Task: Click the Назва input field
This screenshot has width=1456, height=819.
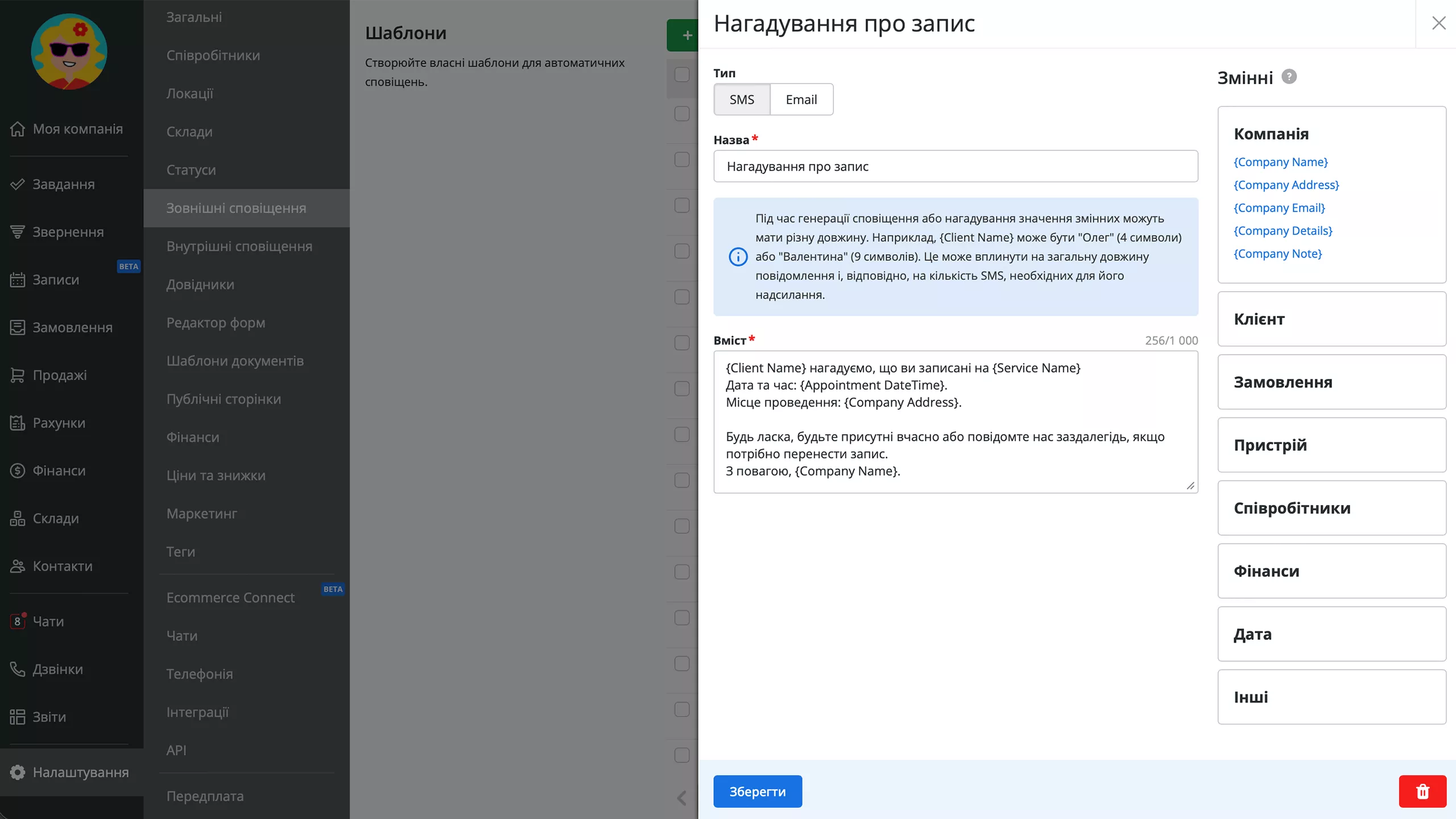Action: [955, 167]
